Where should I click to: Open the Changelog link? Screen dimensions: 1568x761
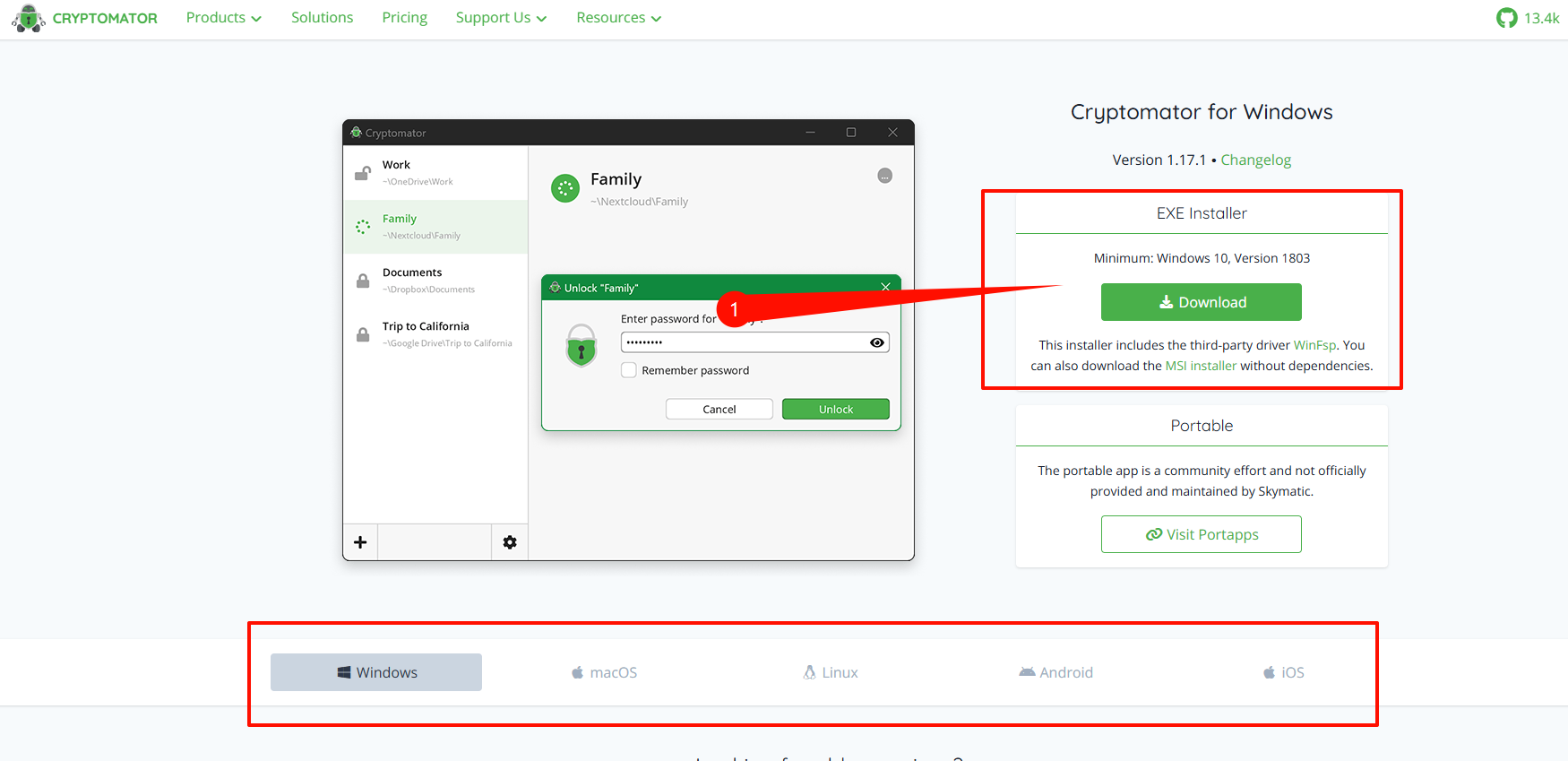pyautogui.click(x=1255, y=160)
